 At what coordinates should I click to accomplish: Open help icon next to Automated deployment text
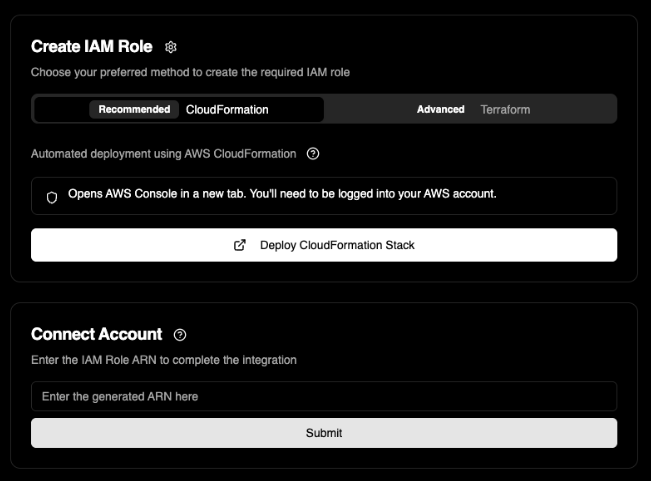[x=313, y=154]
